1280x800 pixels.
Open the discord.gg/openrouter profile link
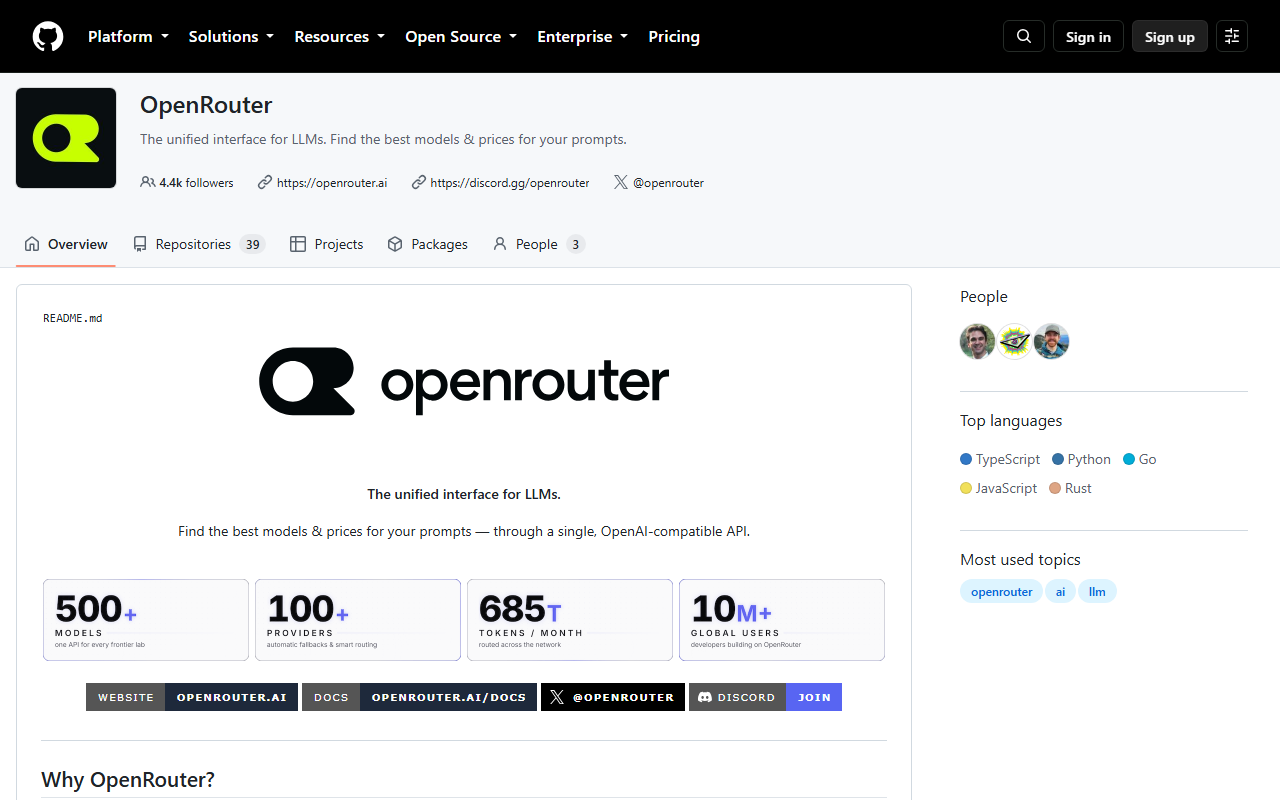click(510, 183)
